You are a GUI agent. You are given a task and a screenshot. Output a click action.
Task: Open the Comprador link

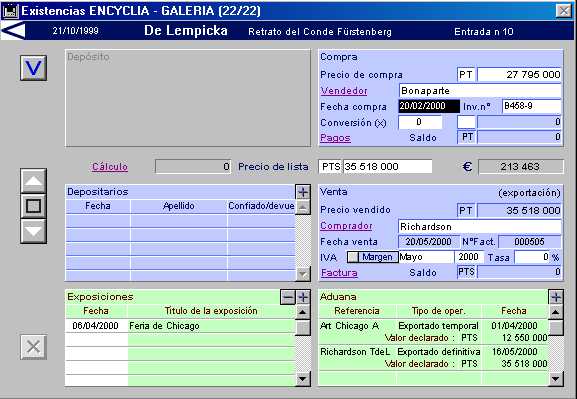tap(346, 226)
